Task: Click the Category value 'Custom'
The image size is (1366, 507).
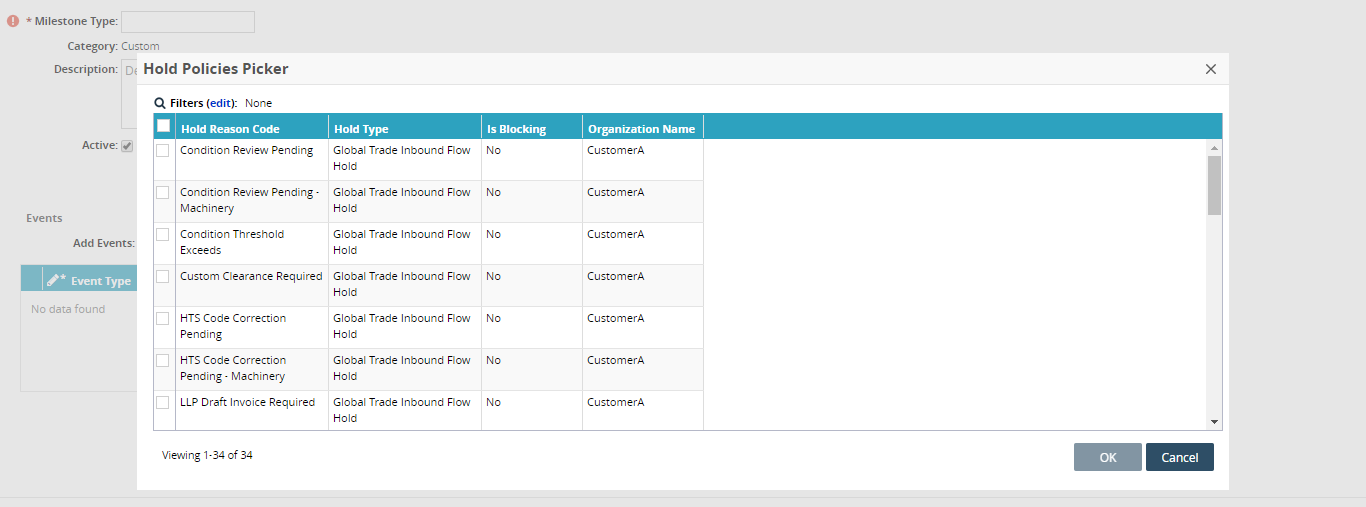Action: click(x=140, y=46)
